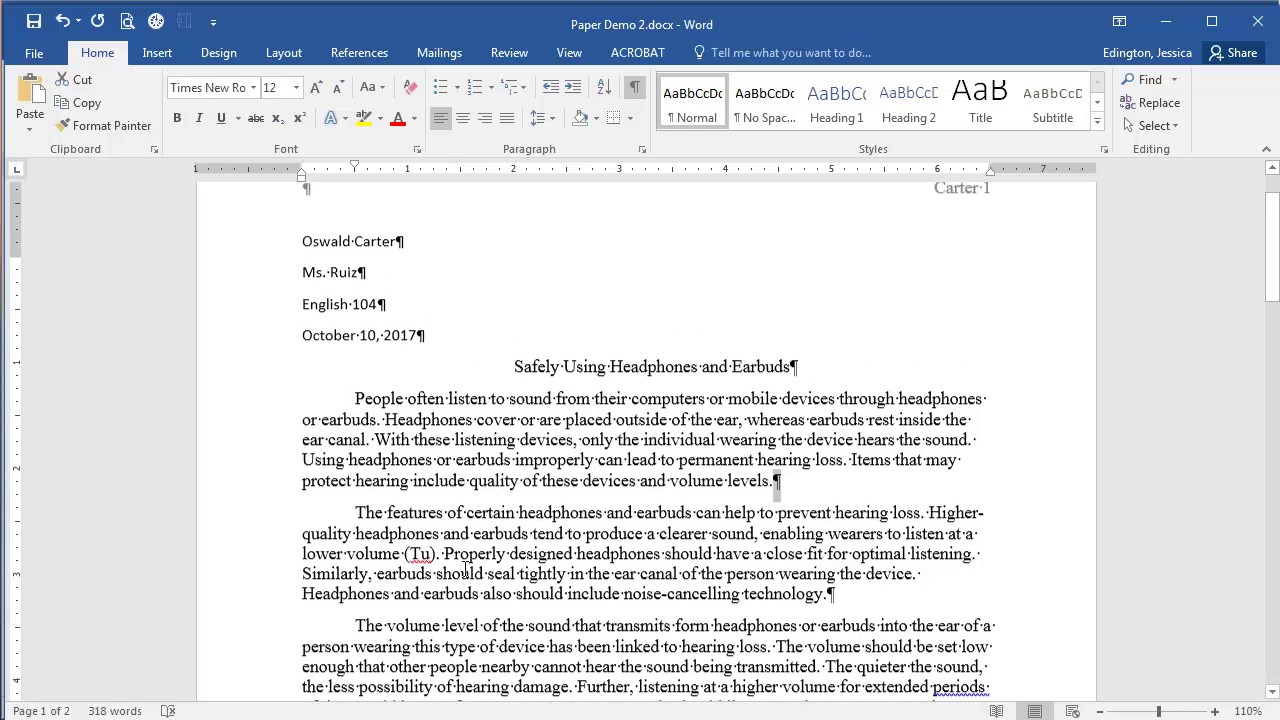The width and height of the screenshot is (1280, 720).
Task: Apply superscript formatting
Action: [299, 119]
